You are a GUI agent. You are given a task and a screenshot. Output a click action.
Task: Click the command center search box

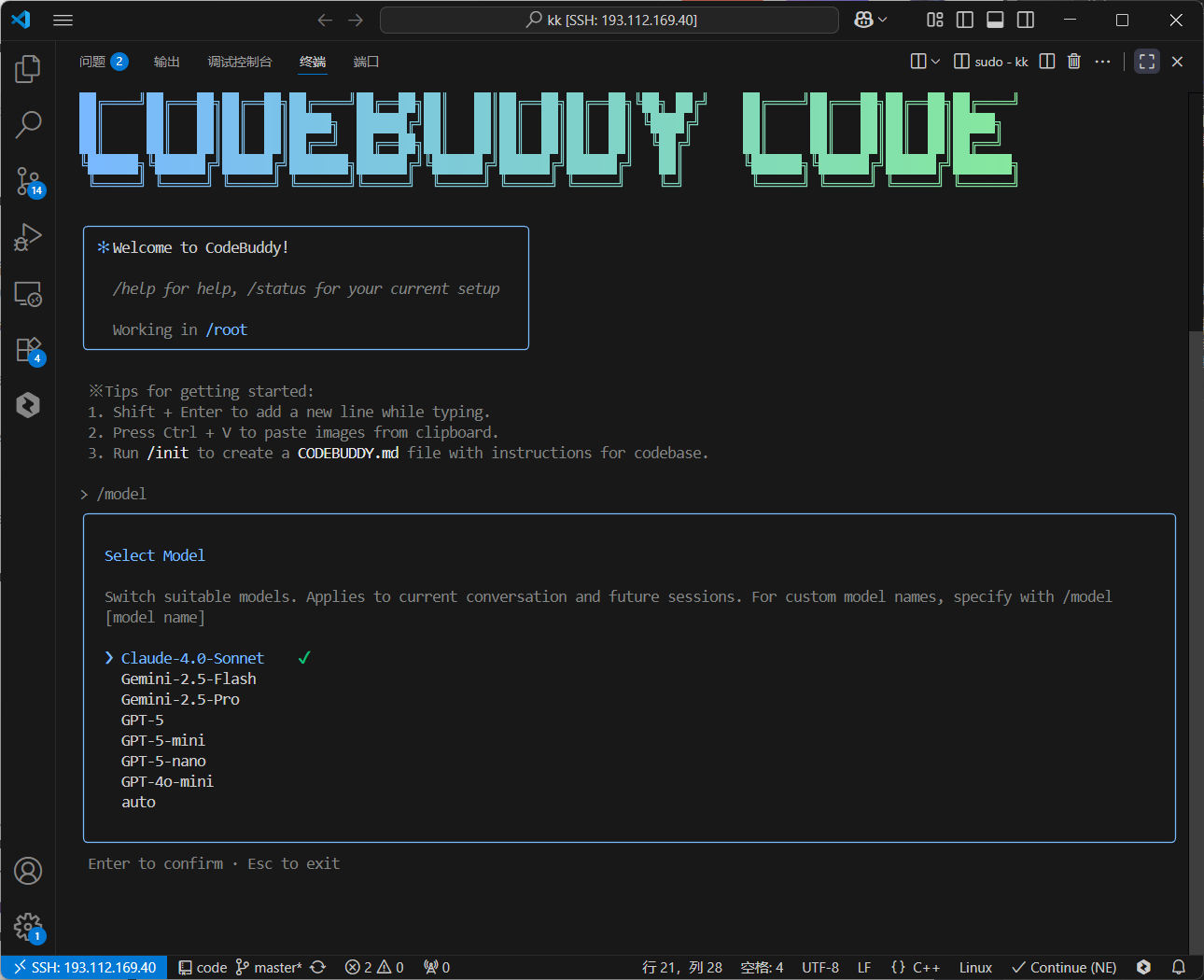click(609, 20)
